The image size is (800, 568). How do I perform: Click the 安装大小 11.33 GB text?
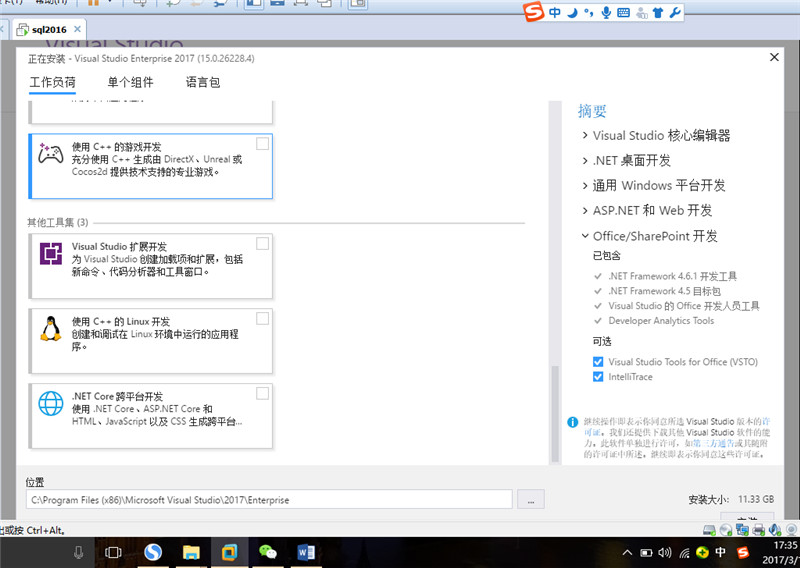pyautogui.click(x=731, y=499)
